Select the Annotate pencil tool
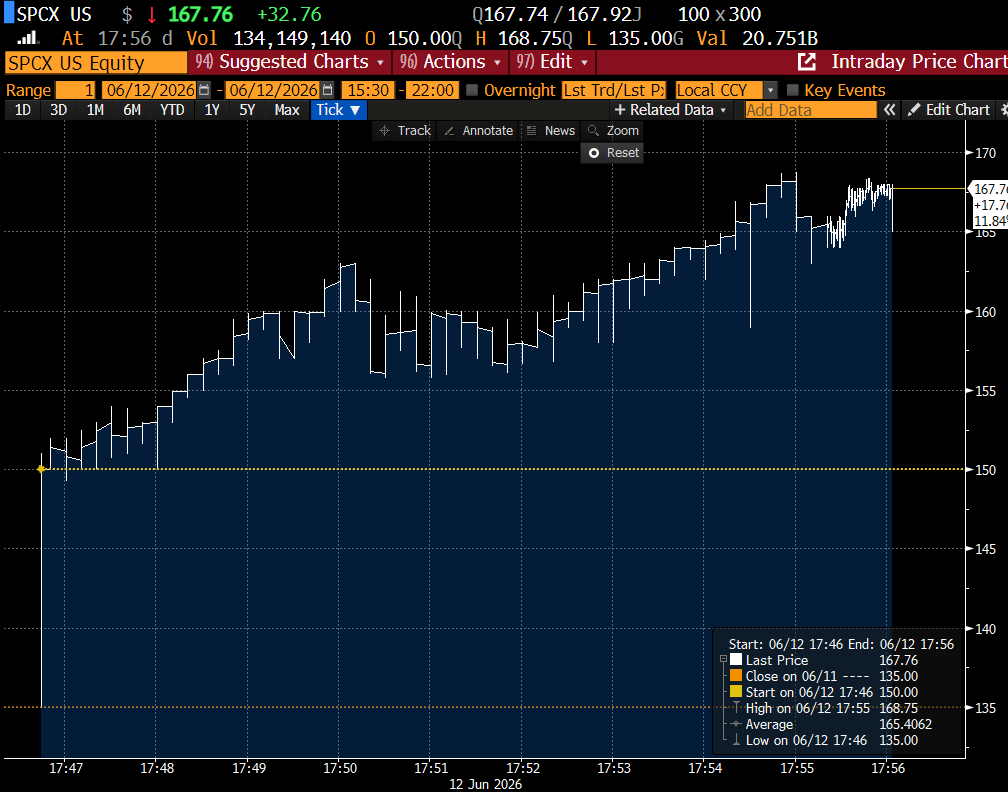Image resolution: width=1008 pixels, height=792 pixels. click(x=479, y=130)
